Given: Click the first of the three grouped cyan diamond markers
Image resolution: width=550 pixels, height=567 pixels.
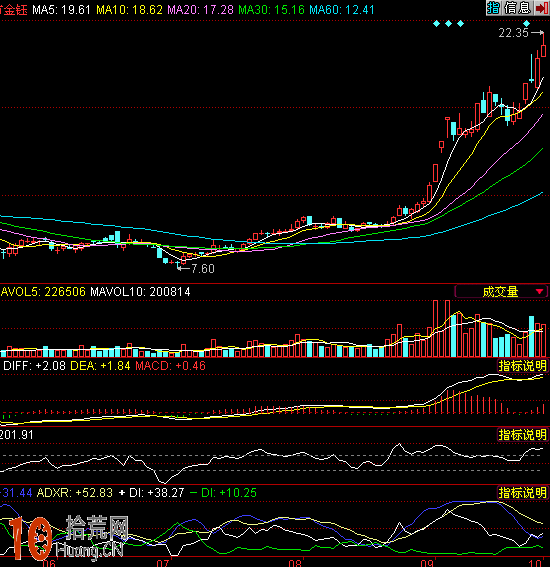Looking at the screenshot, I should 436,24.
